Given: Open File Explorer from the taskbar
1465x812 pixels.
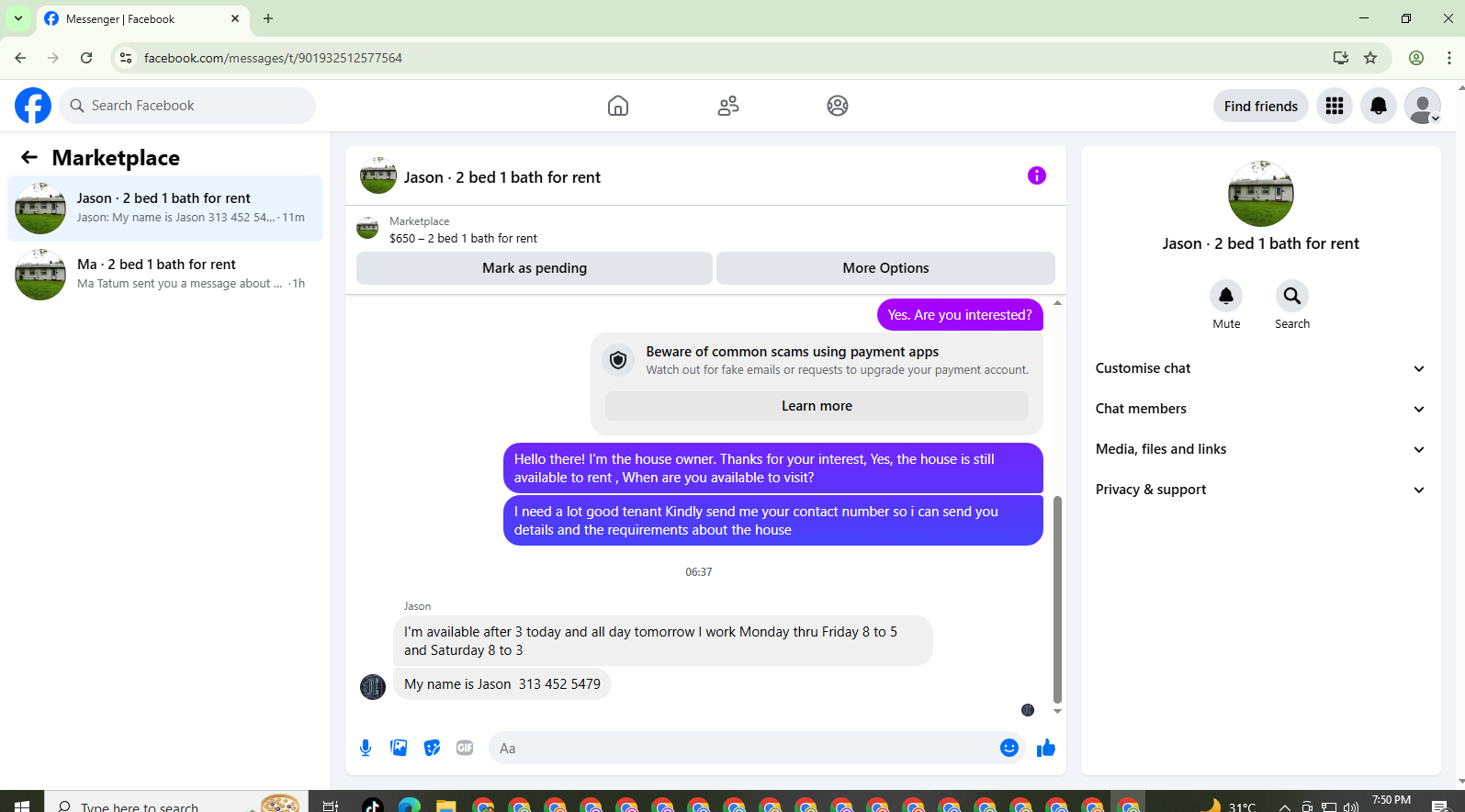Looking at the screenshot, I should [x=445, y=806].
